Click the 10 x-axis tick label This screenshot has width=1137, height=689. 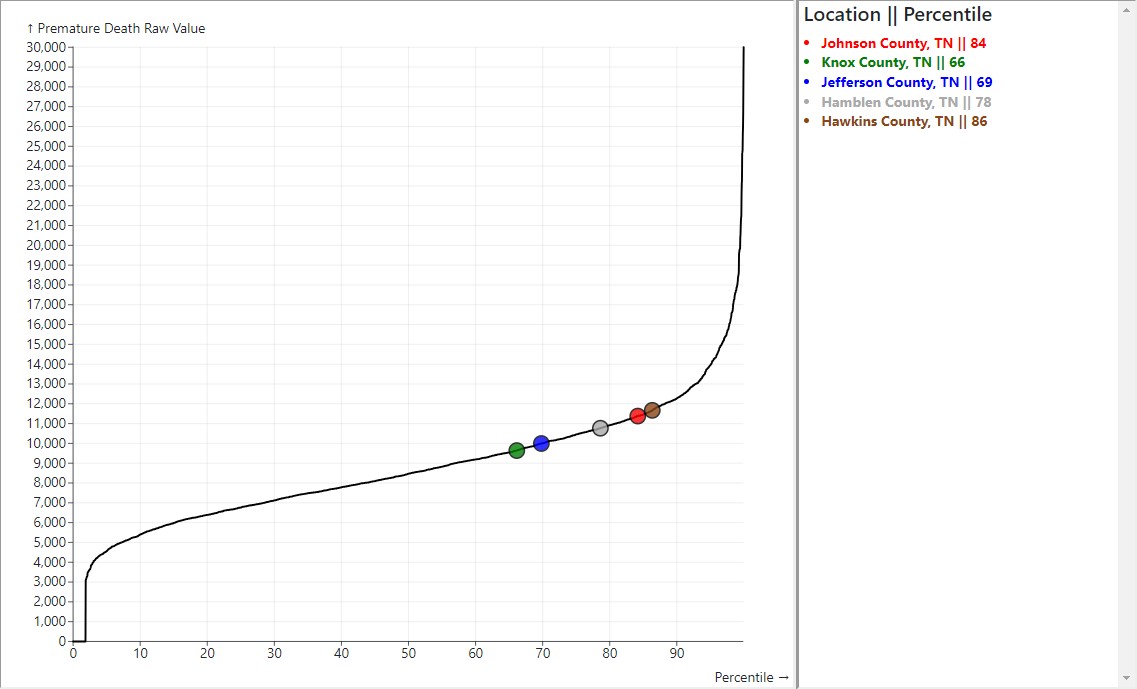(x=140, y=653)
